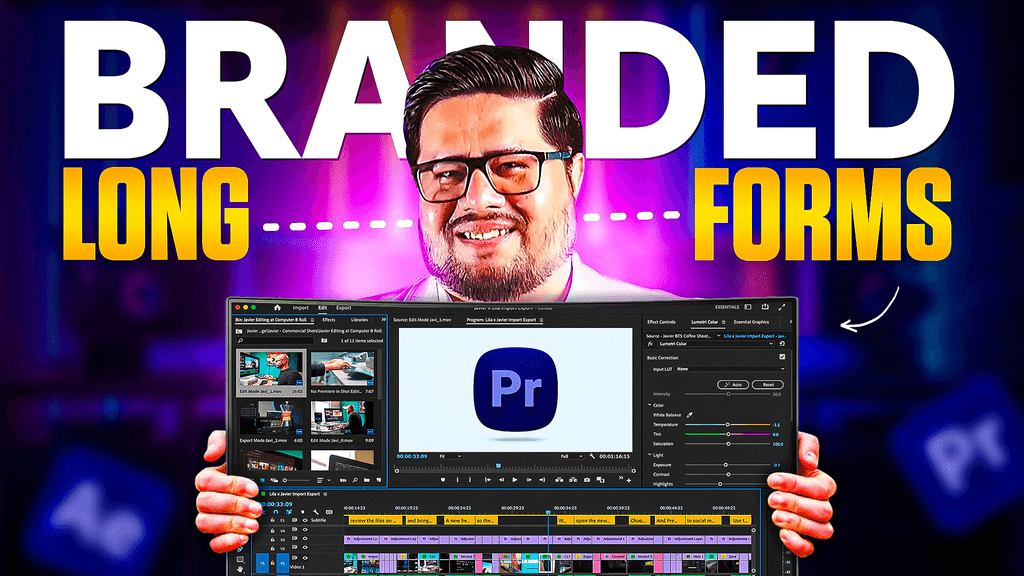Screen dimensions: 1024x576
Task: Click the Mark In button
Action: 457,480
